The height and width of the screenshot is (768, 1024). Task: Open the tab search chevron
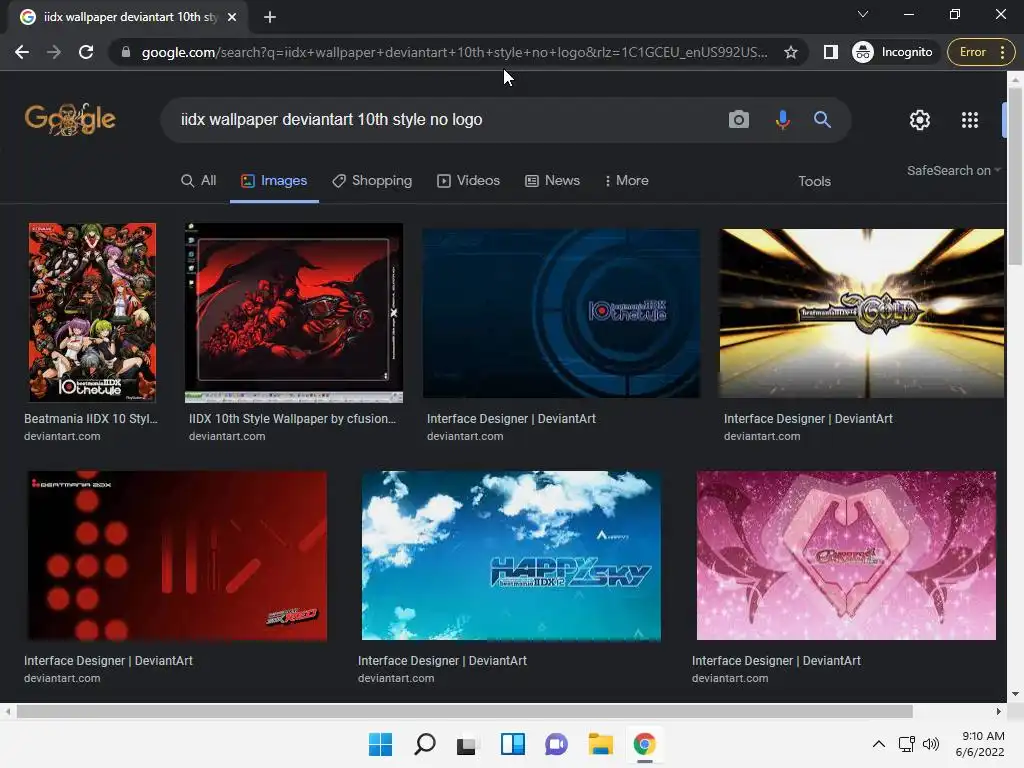863,14
